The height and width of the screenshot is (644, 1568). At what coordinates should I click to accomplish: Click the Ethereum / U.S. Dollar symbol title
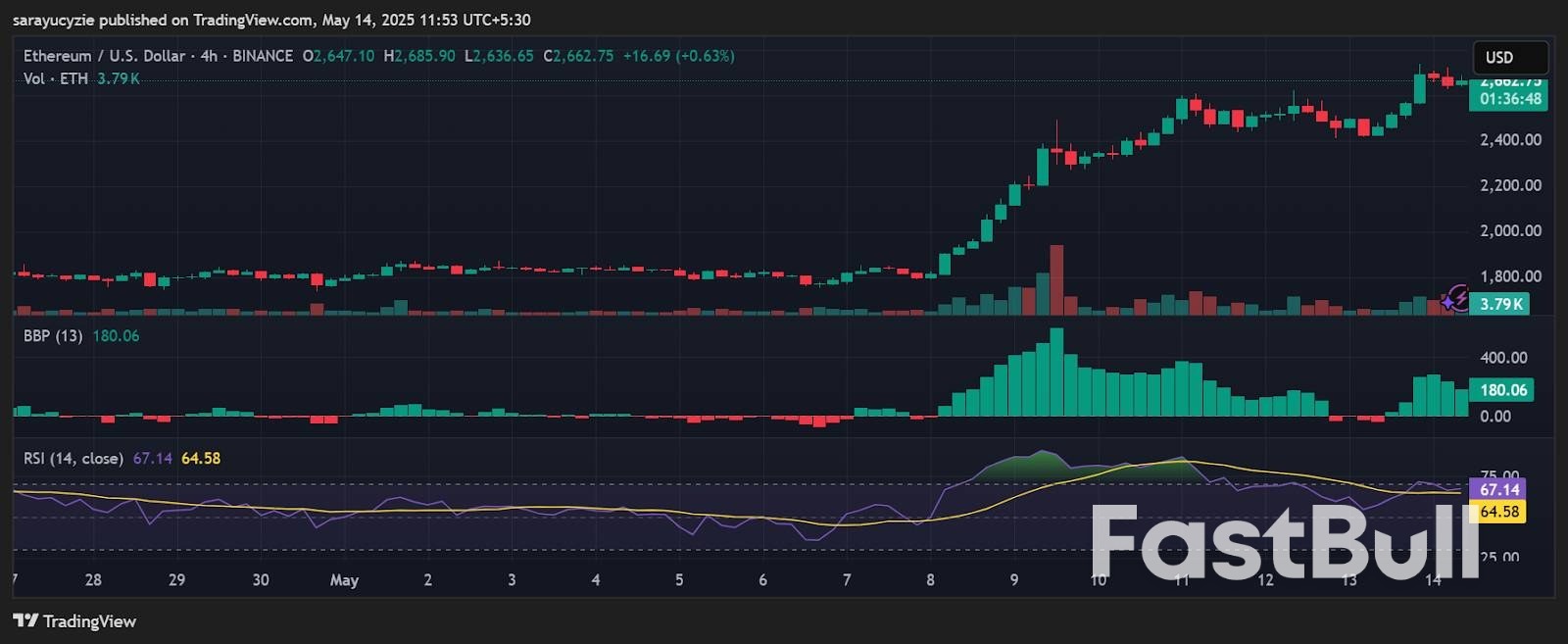pyautogui.click(x=106, y=56)
